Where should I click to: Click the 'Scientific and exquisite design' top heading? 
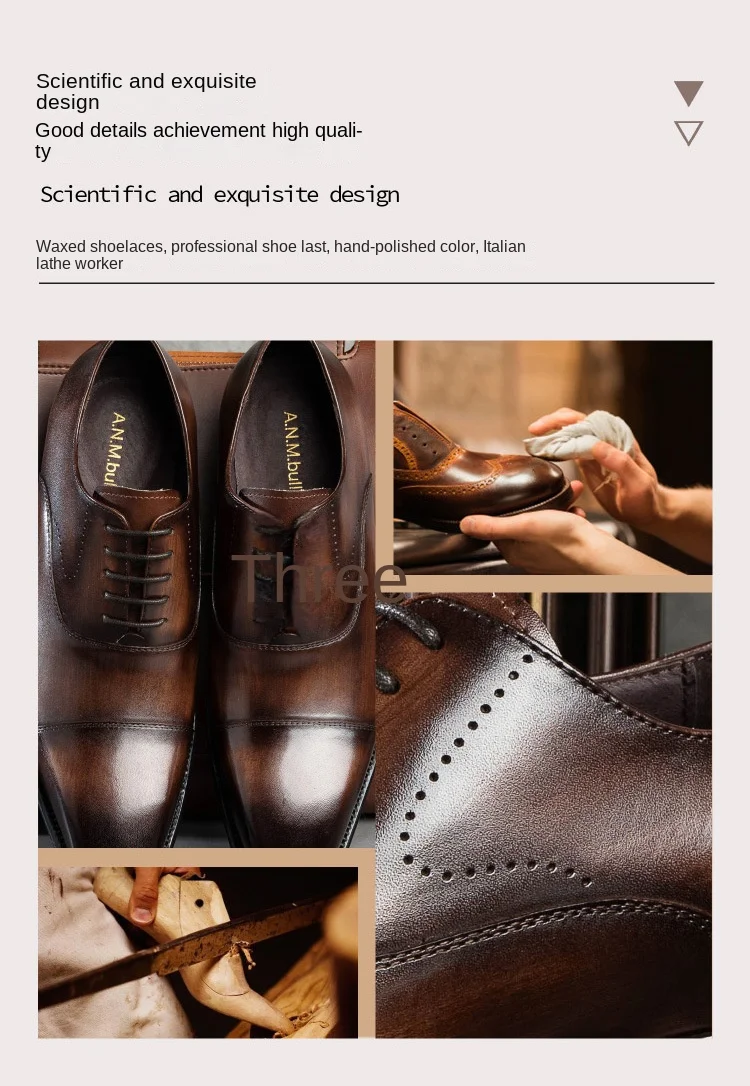[146, 91]
